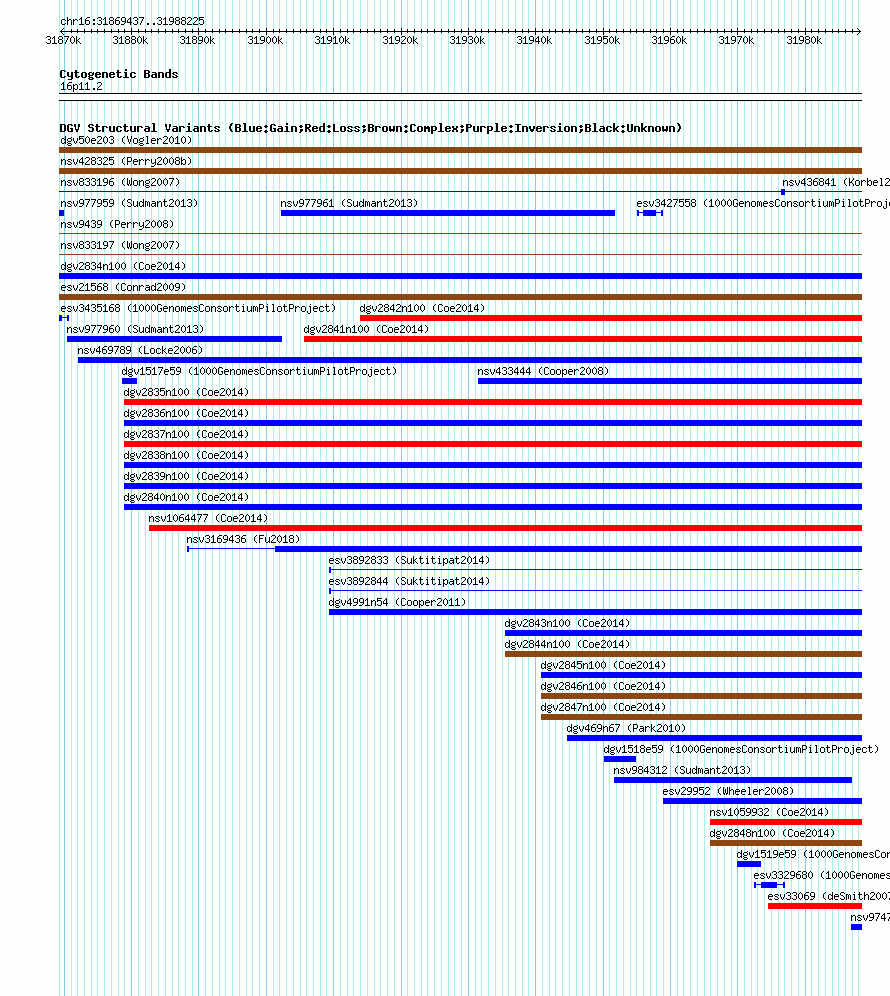Screen dimensions: 890x996
Task: Click the dgv4991n54 (Cooper2011) label
Action: coord(397,602)
